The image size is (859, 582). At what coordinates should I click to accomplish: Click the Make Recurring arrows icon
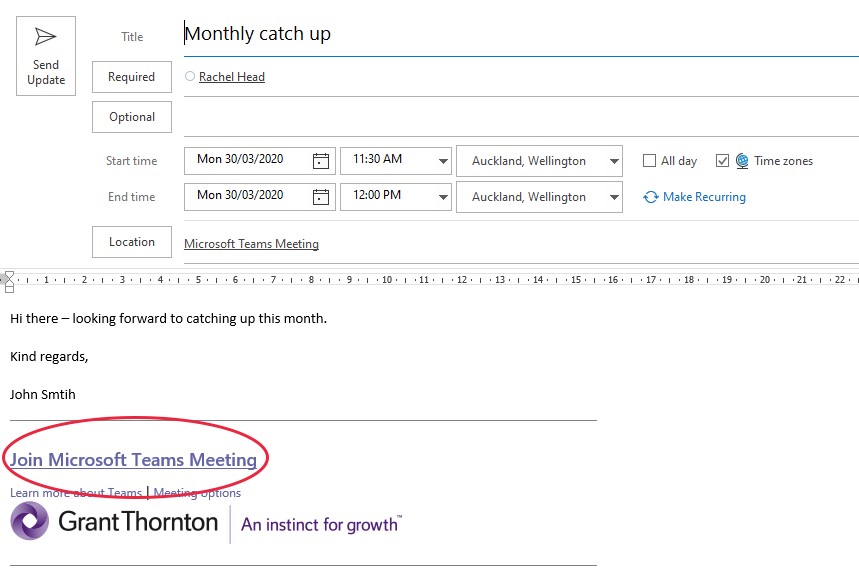pyautogui.click(x=651, y=197)
